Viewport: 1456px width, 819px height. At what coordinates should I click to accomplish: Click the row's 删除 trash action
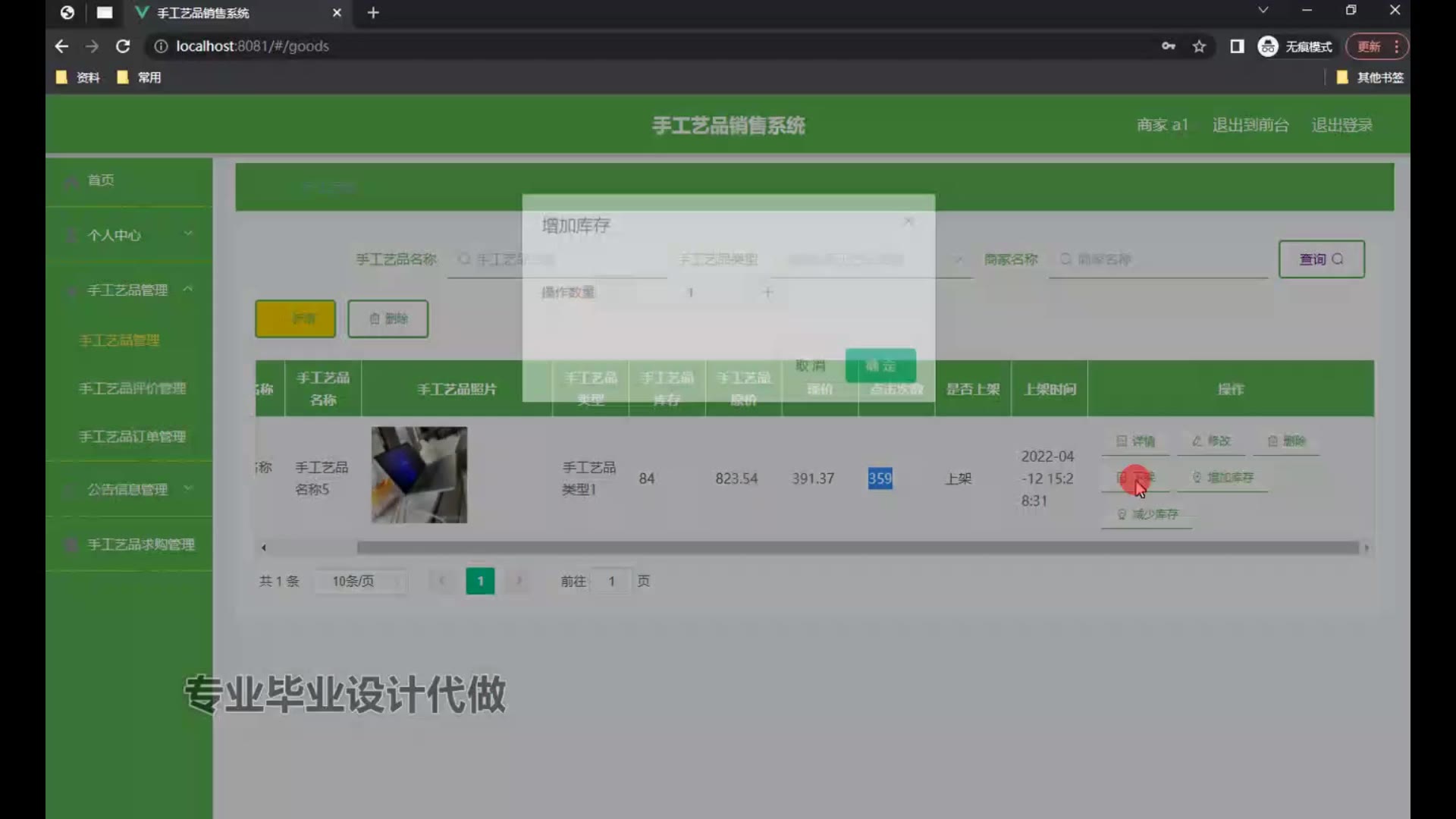click(x=1286, y=441)
